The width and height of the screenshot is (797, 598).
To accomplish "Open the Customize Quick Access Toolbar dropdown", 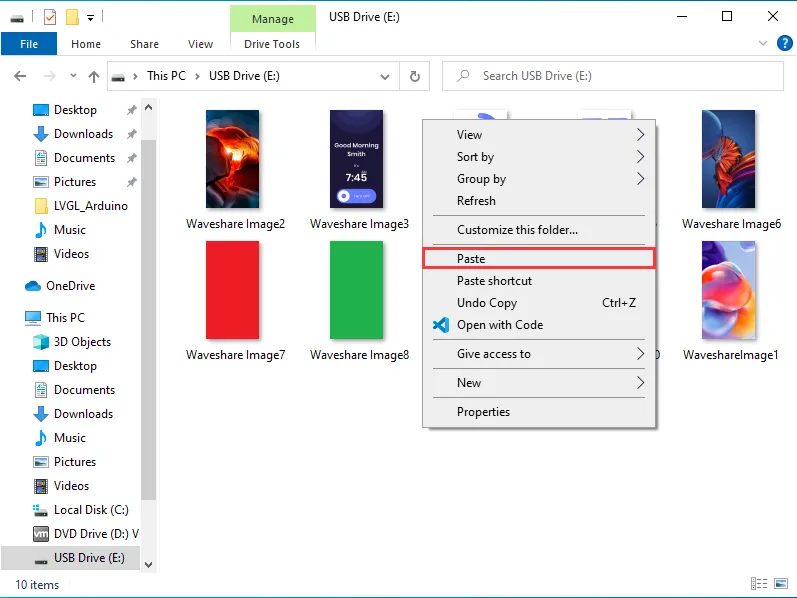I will pyautogui.click(x=91, y=17).
